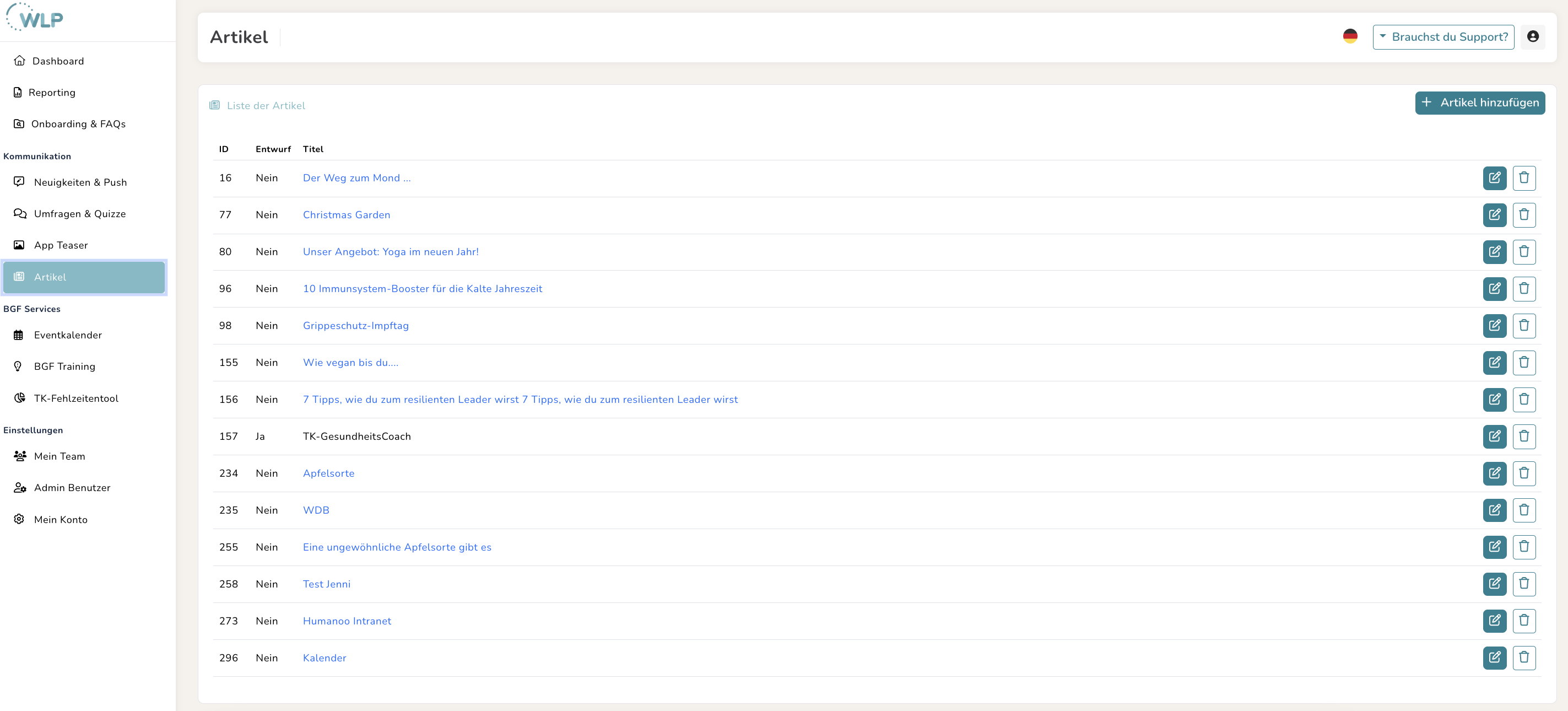Screen dimensions: 1568x711
Task: Click the German flag language icon
Action: 1349,36
